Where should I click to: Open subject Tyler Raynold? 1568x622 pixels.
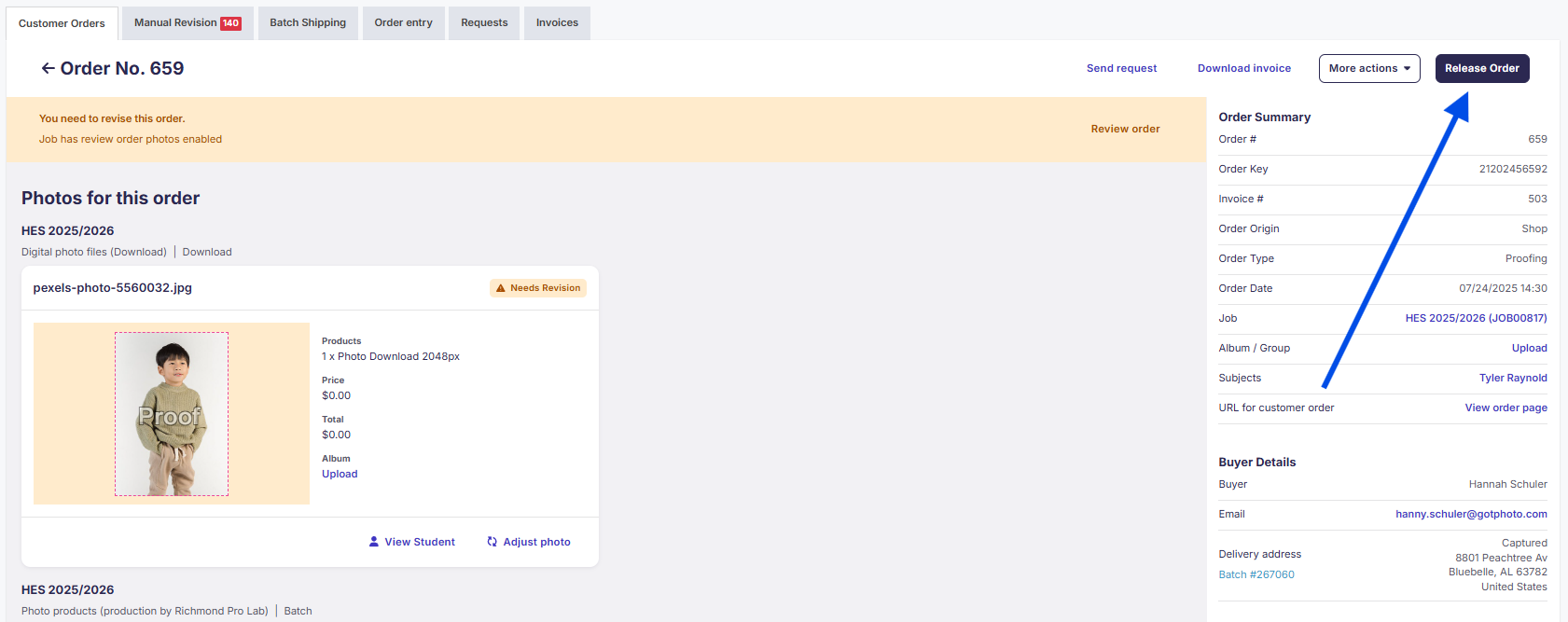click(1513, 378)
